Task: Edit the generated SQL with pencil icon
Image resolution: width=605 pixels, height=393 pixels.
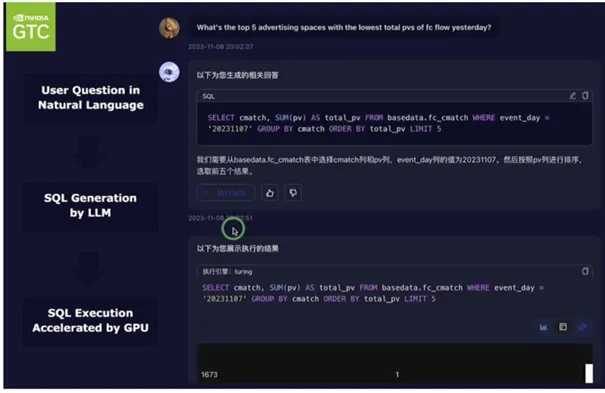Action: click(x=573, y=96)
